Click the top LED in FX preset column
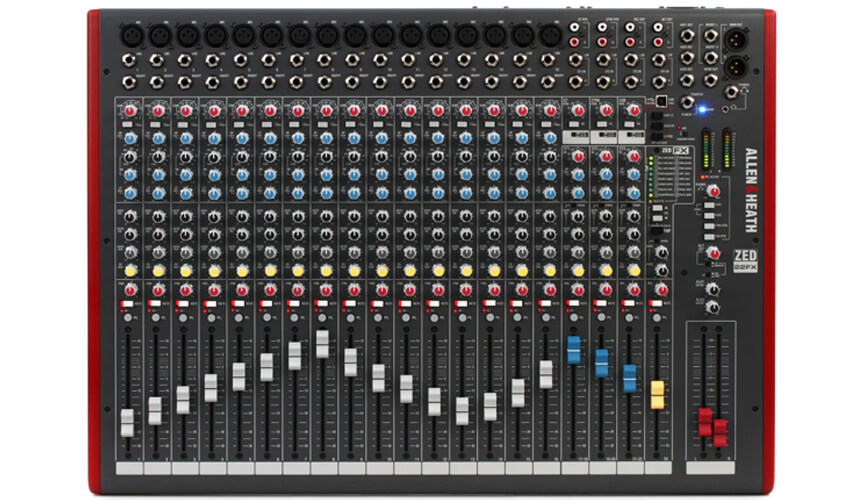This screenshot has height=500, width=850. [x=651, y=159]
